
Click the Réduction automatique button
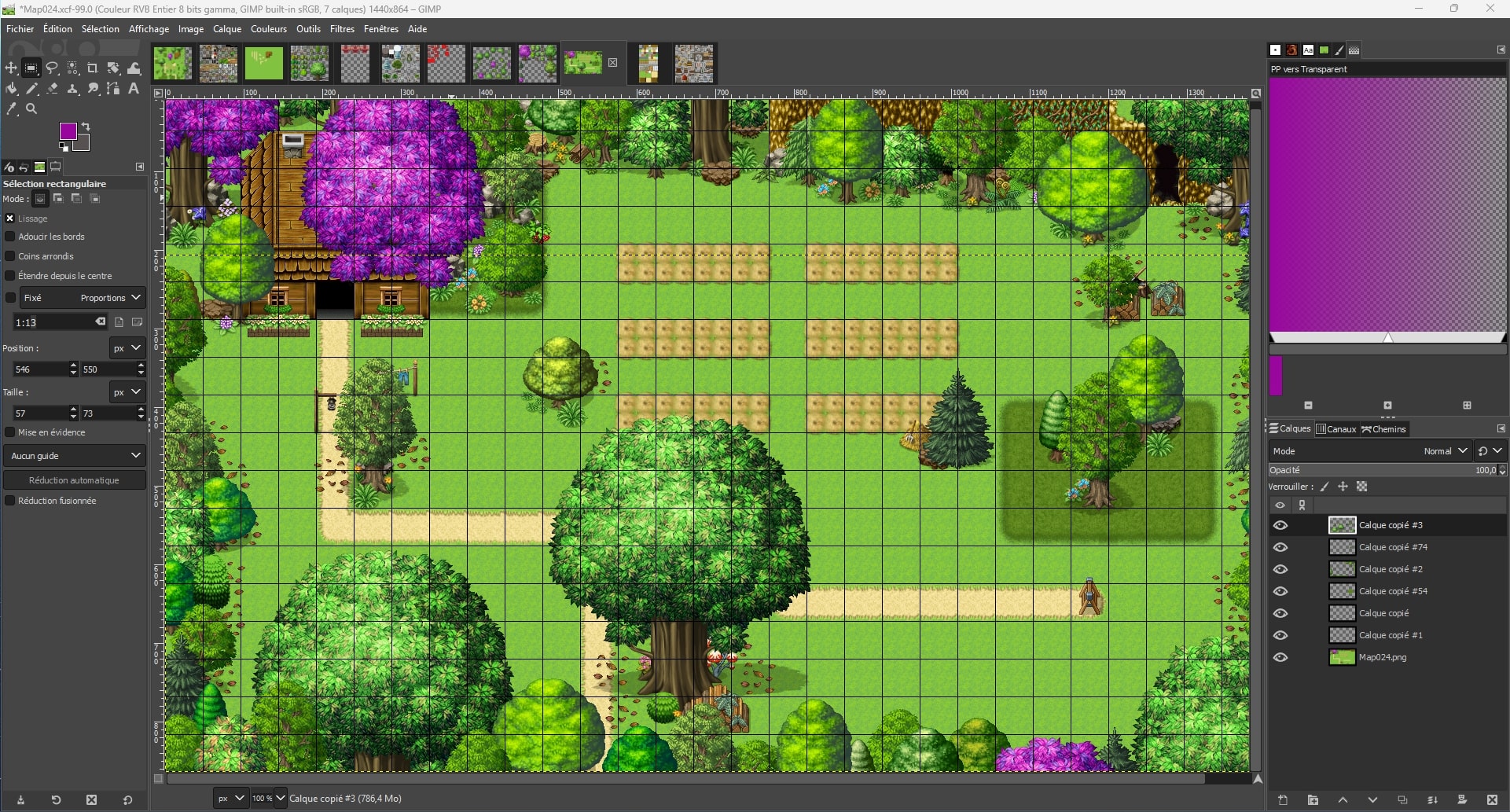pos(75,480)
